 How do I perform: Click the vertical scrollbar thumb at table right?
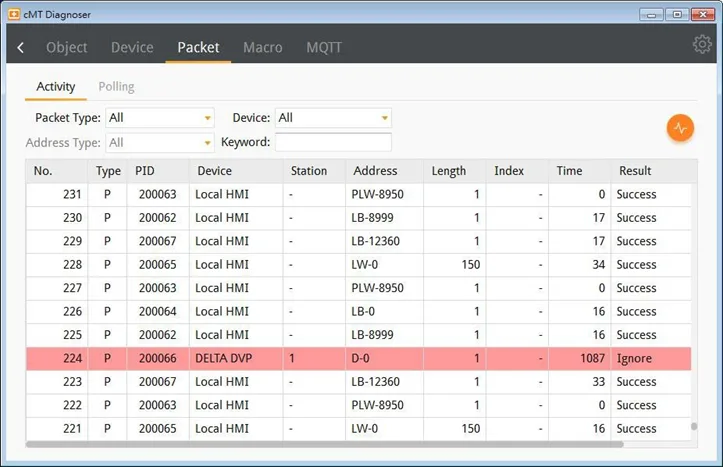point(694,426)
